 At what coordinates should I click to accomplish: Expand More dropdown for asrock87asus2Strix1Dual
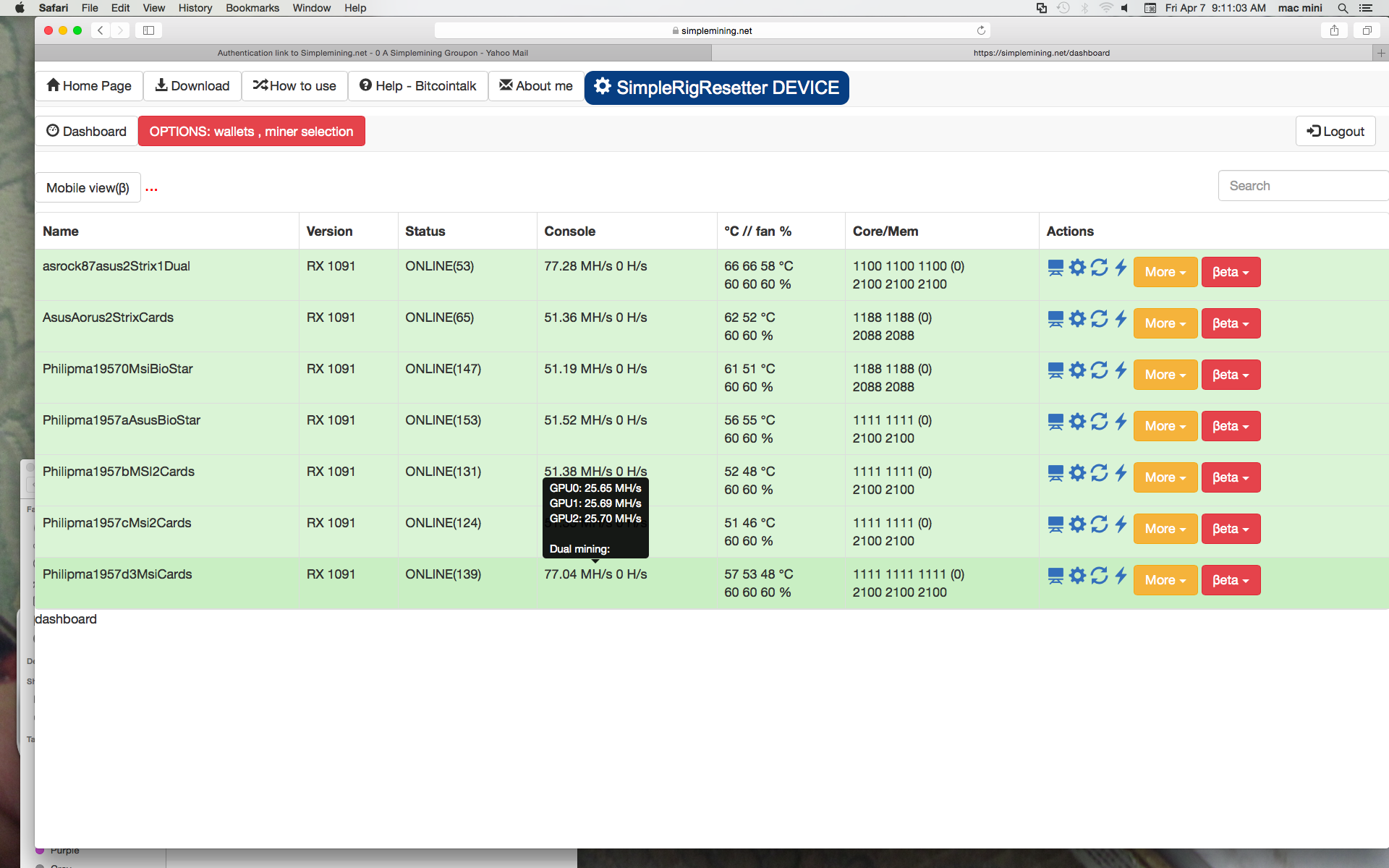click(x=1165, y=272)
